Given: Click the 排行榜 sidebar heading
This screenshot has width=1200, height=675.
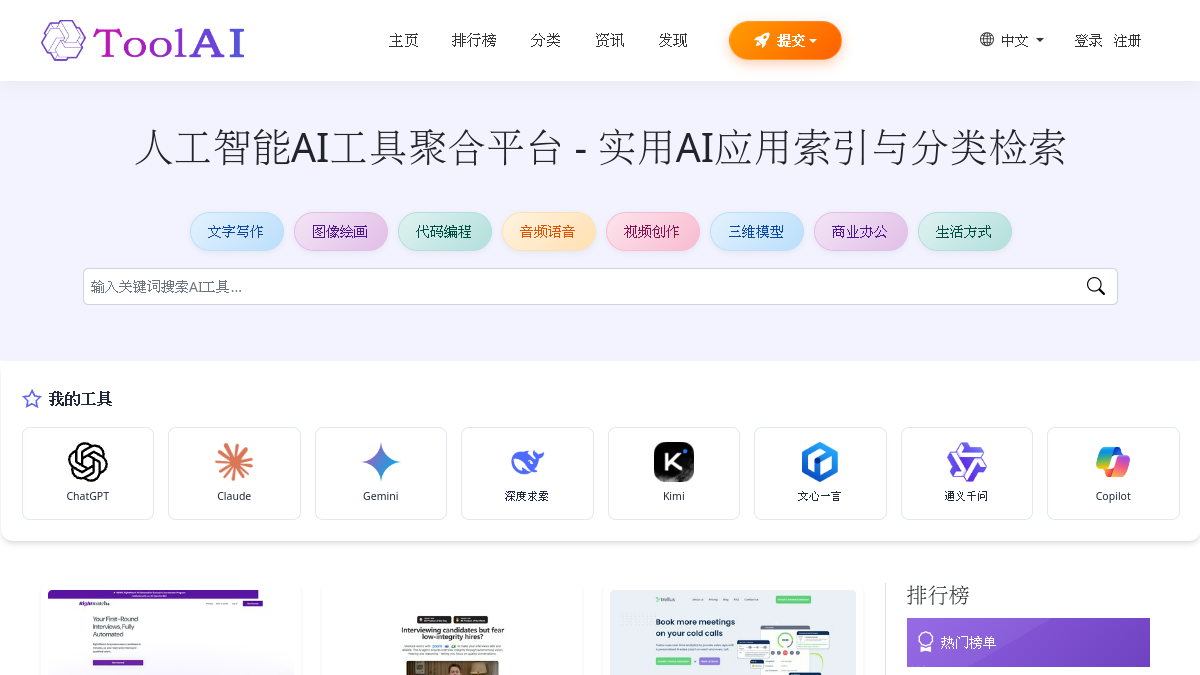Looking at the screenshot, I should [x=938, y=595].
